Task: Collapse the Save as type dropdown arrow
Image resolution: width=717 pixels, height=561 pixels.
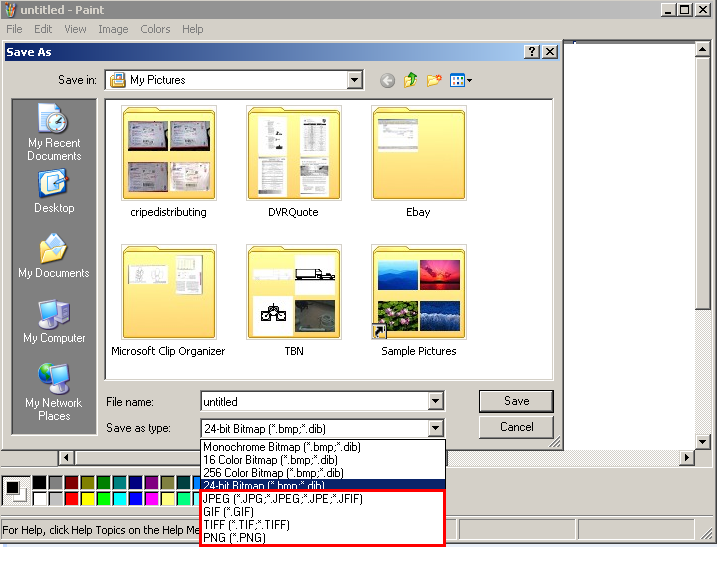Action: click(435, 428)
